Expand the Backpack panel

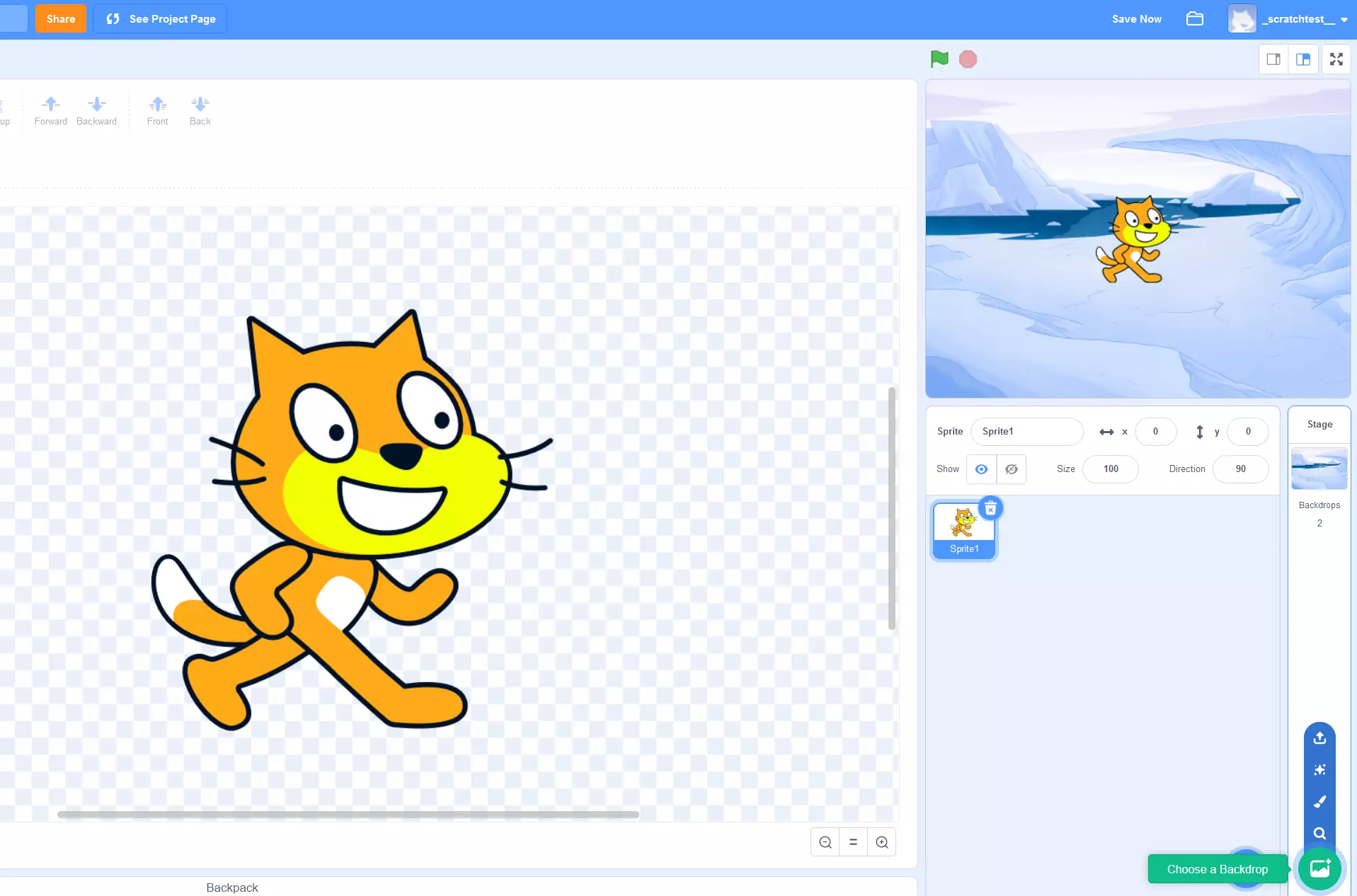click(x=231, y=887)
